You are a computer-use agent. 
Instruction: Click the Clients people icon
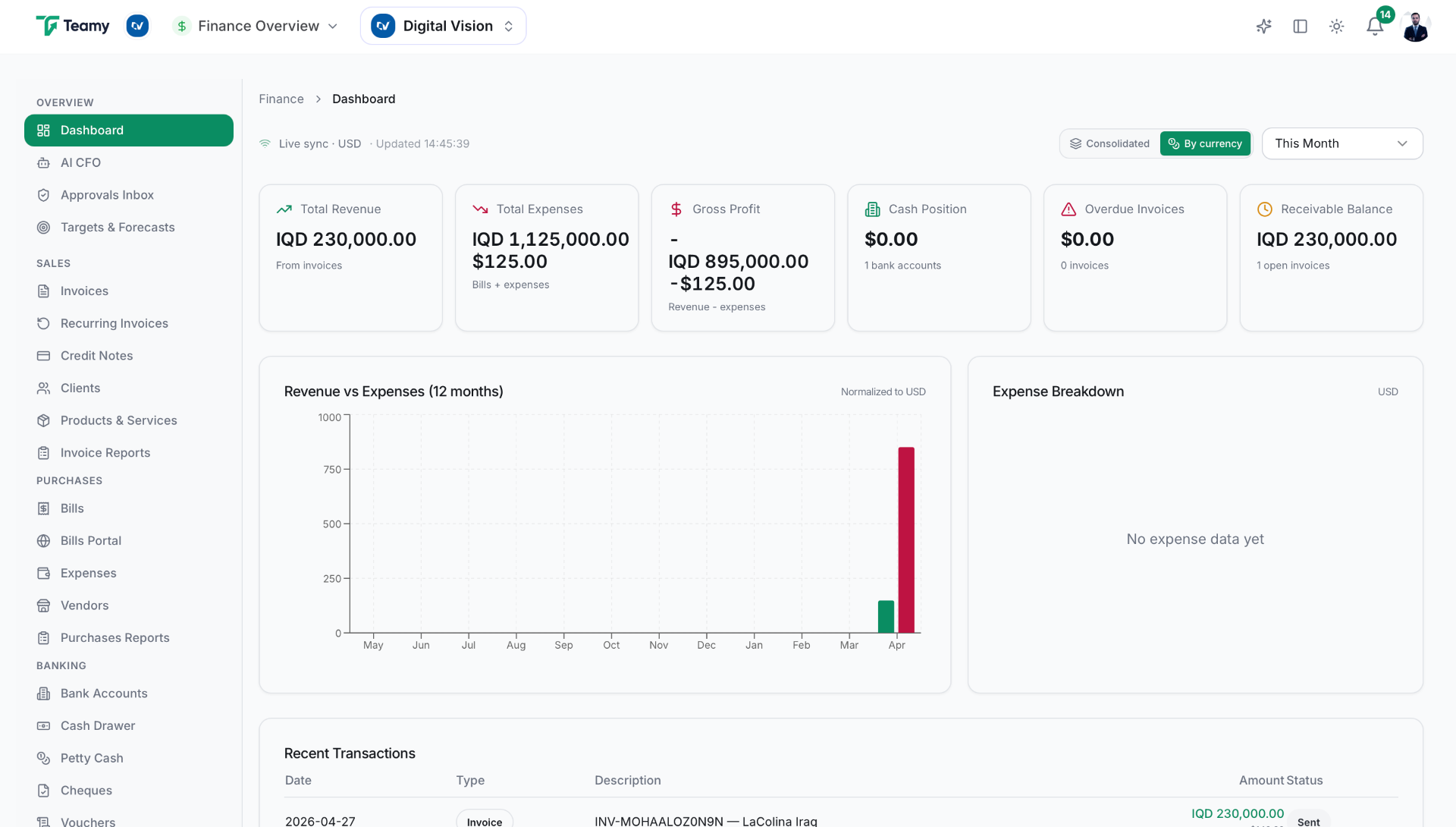pos(43,388)
